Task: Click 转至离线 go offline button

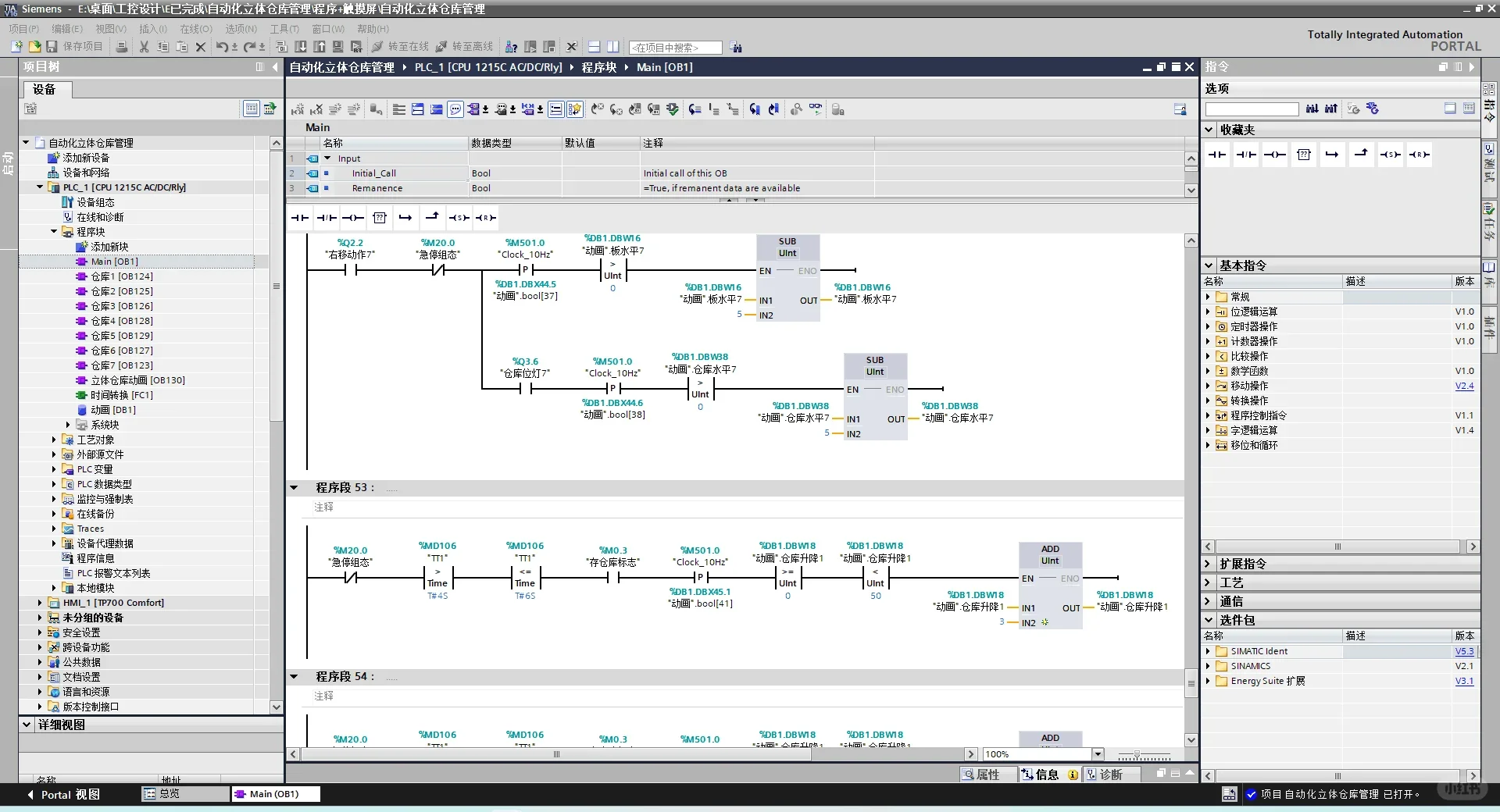Action: pos(465,47)
